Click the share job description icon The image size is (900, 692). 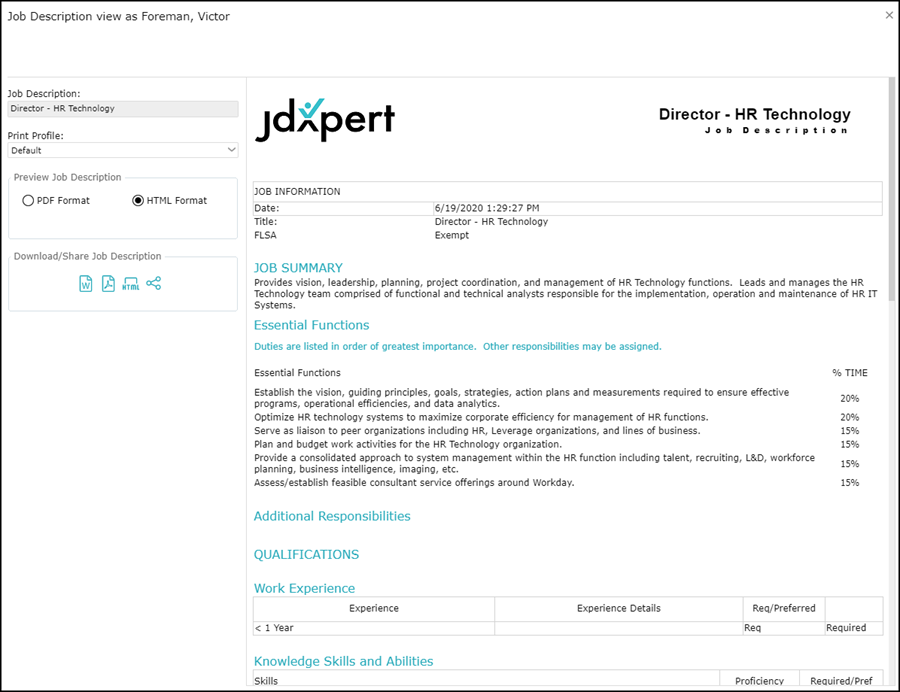[153, 284]
